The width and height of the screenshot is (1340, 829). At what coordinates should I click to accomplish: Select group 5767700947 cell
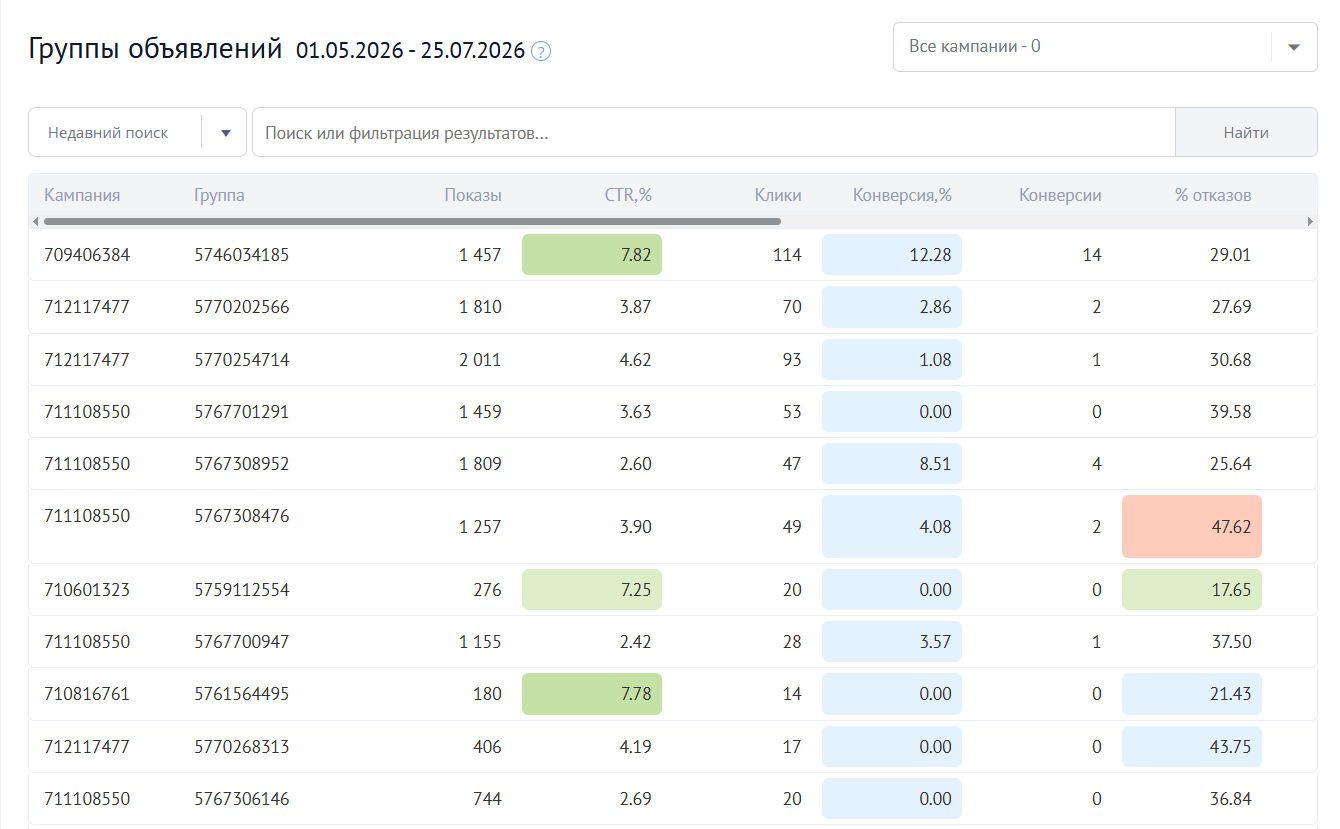click(241, 641)
